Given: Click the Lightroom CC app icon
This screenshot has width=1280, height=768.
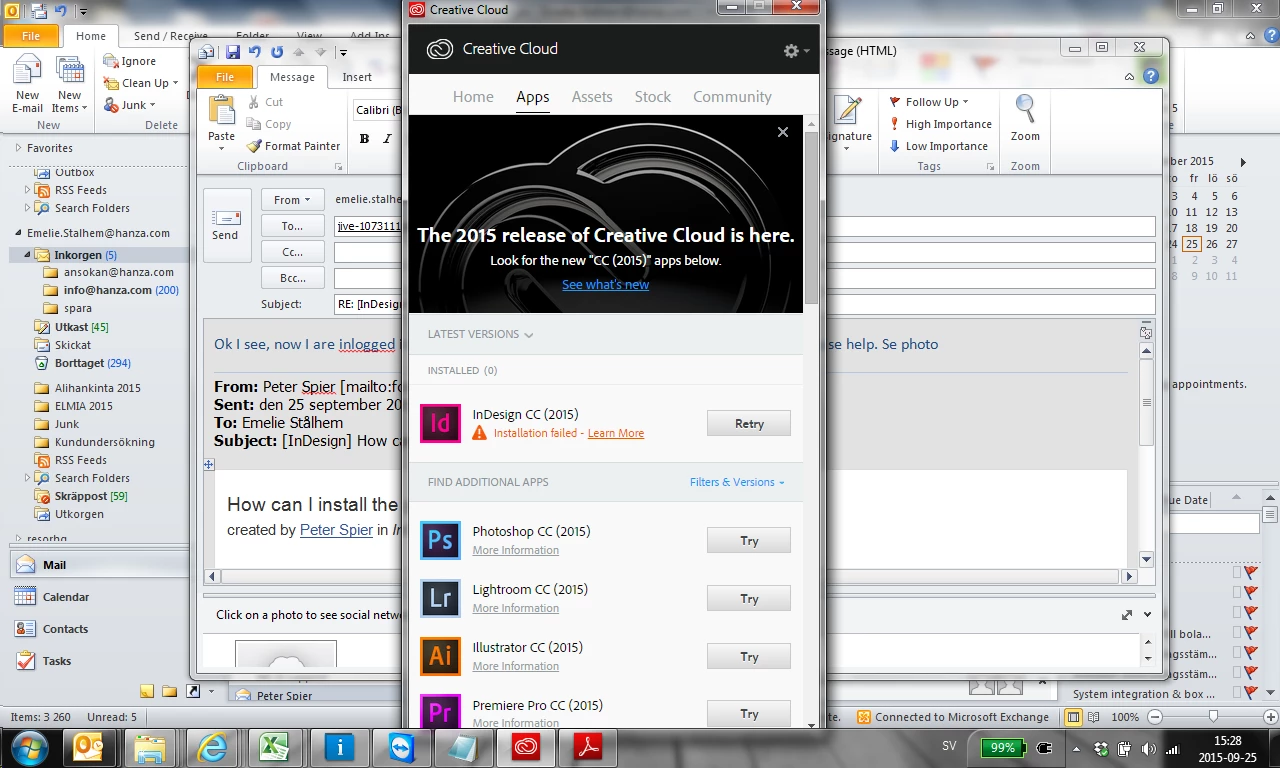Looking at the screenshot, I should [x=440, y=598].
